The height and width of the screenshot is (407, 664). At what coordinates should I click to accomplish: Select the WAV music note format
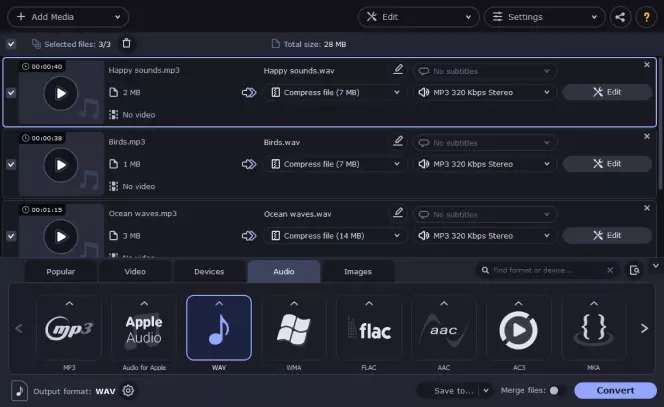(x=219, y=328)
